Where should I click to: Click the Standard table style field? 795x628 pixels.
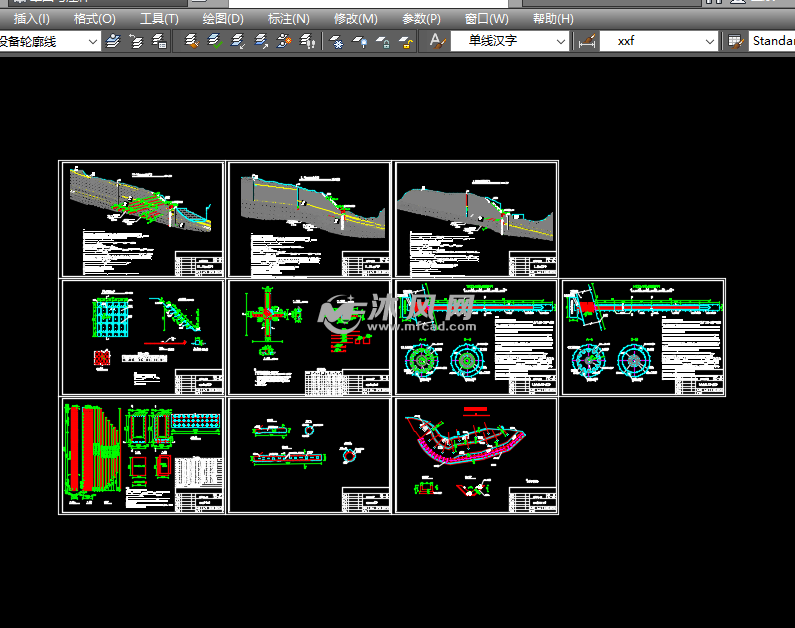772,41
